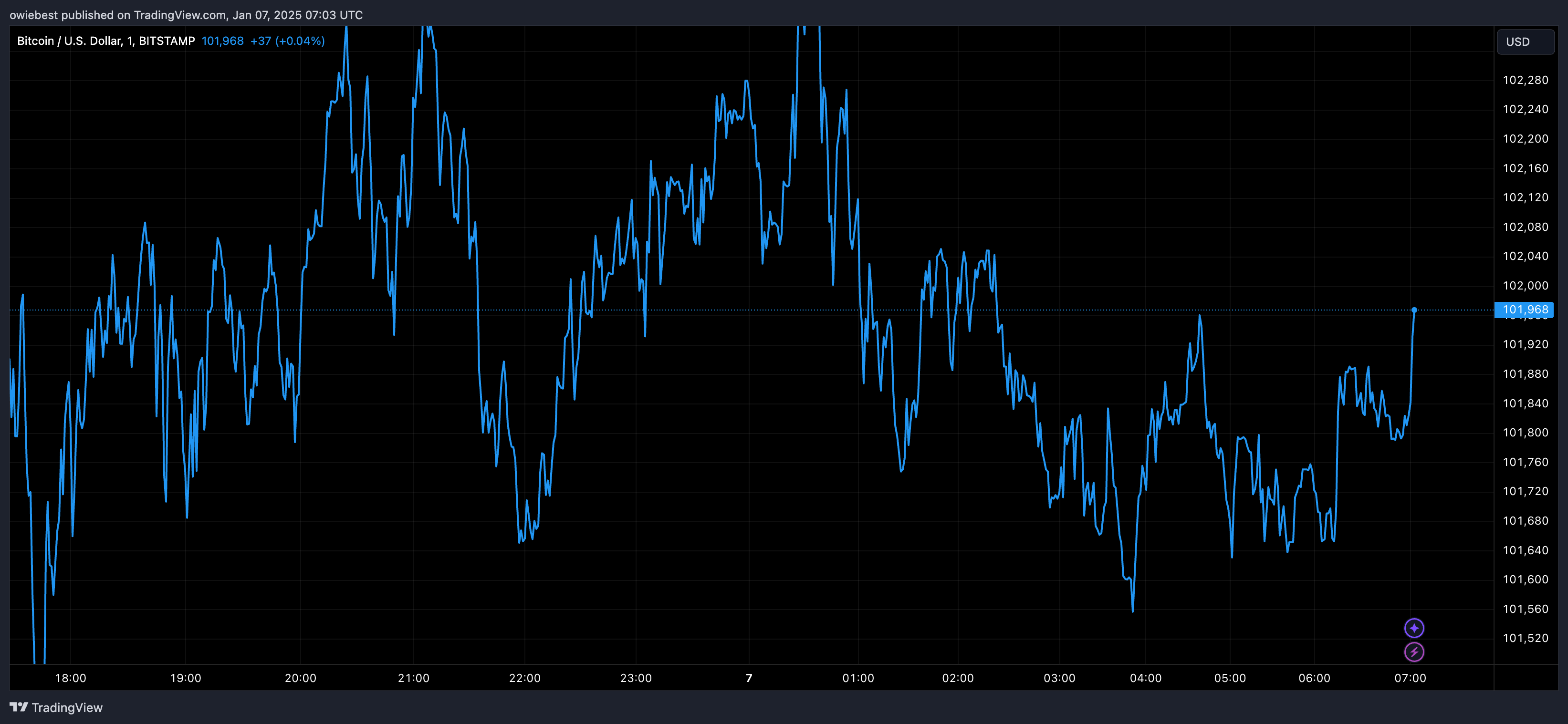Open the USD currency selector

point(1526,42)
